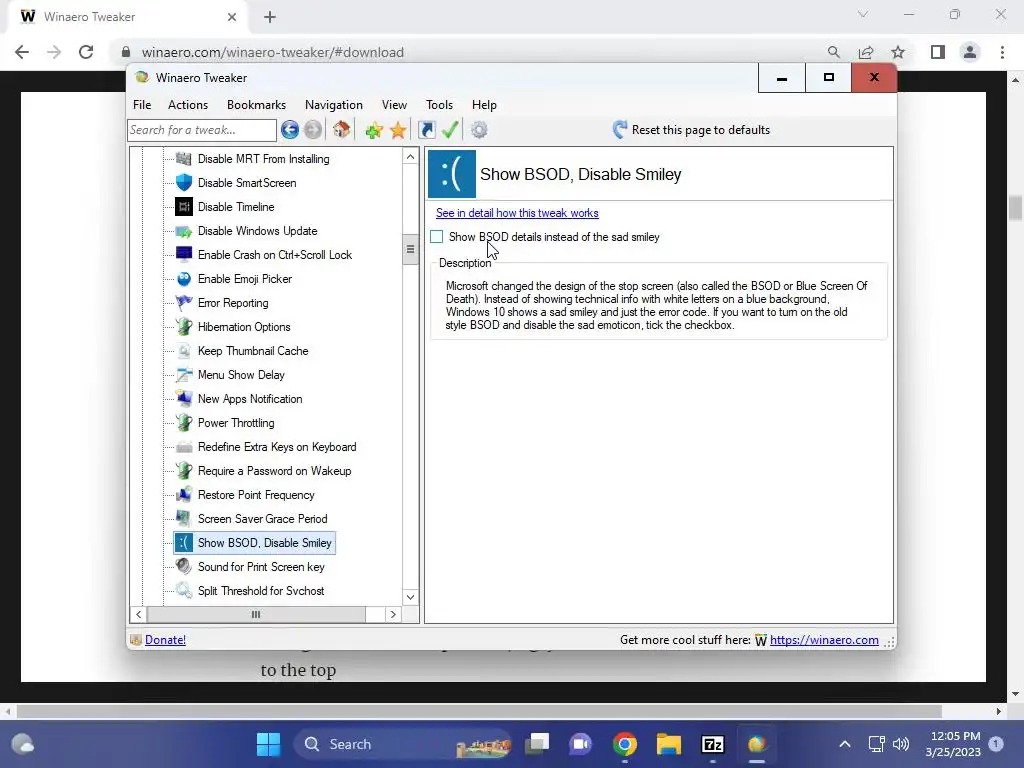This screenshot has height=768, width=1024.
Task: Open the Actions menu
Action: tap(188, 104)
